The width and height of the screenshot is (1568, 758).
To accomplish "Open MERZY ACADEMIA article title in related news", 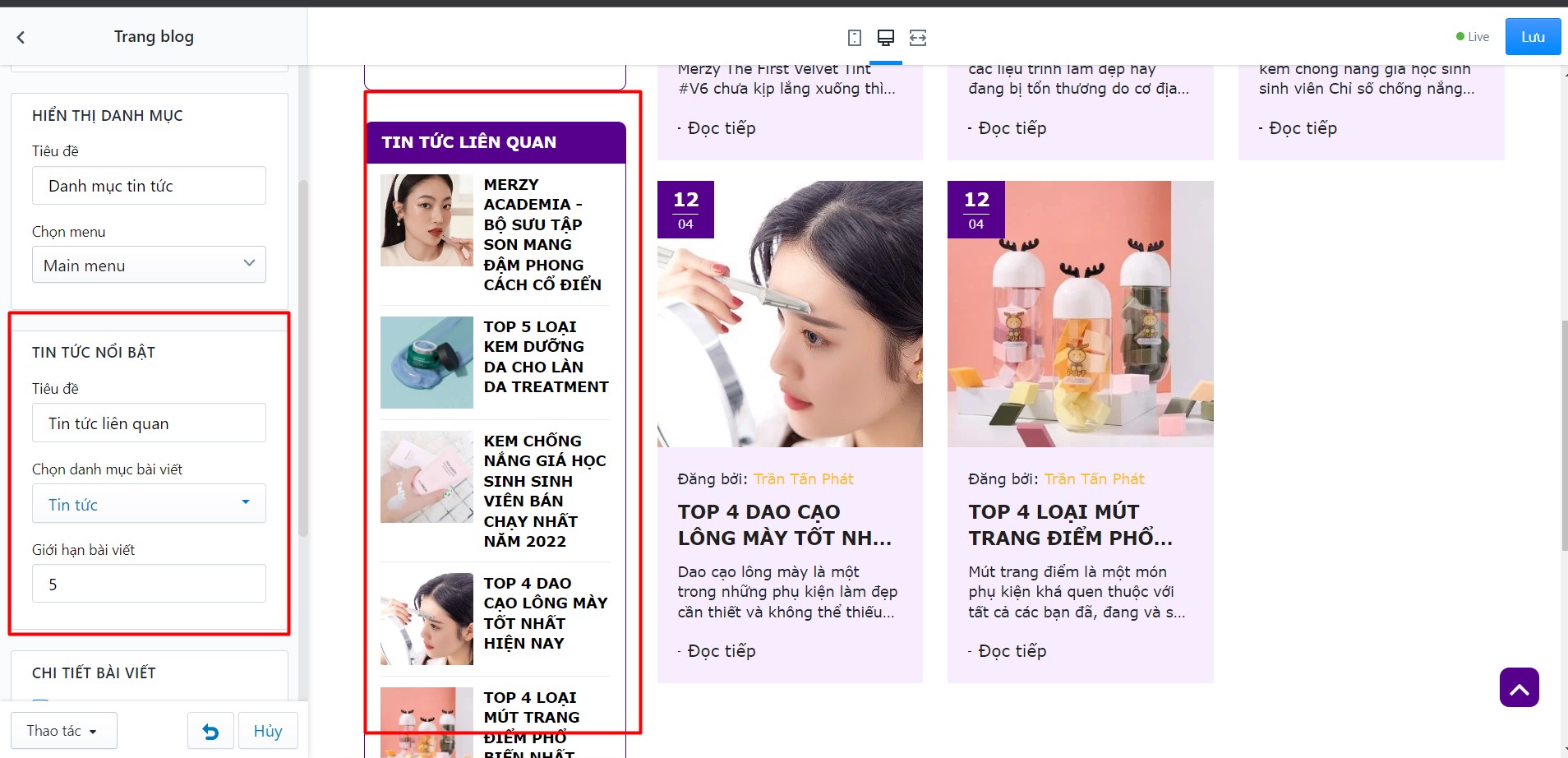I will (x=542, y=234).
